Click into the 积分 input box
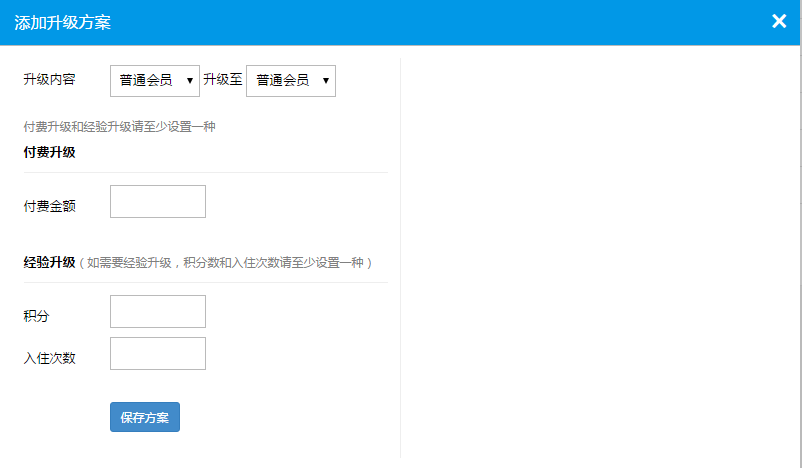The height and width of the screenshot is (468, 802). coord(157,311)
